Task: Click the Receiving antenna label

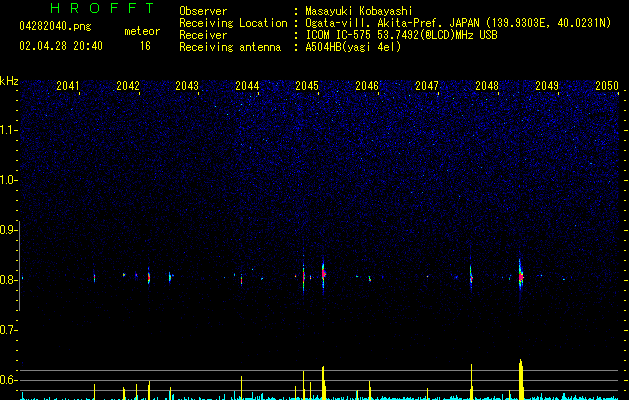Action: click(230, 47)
